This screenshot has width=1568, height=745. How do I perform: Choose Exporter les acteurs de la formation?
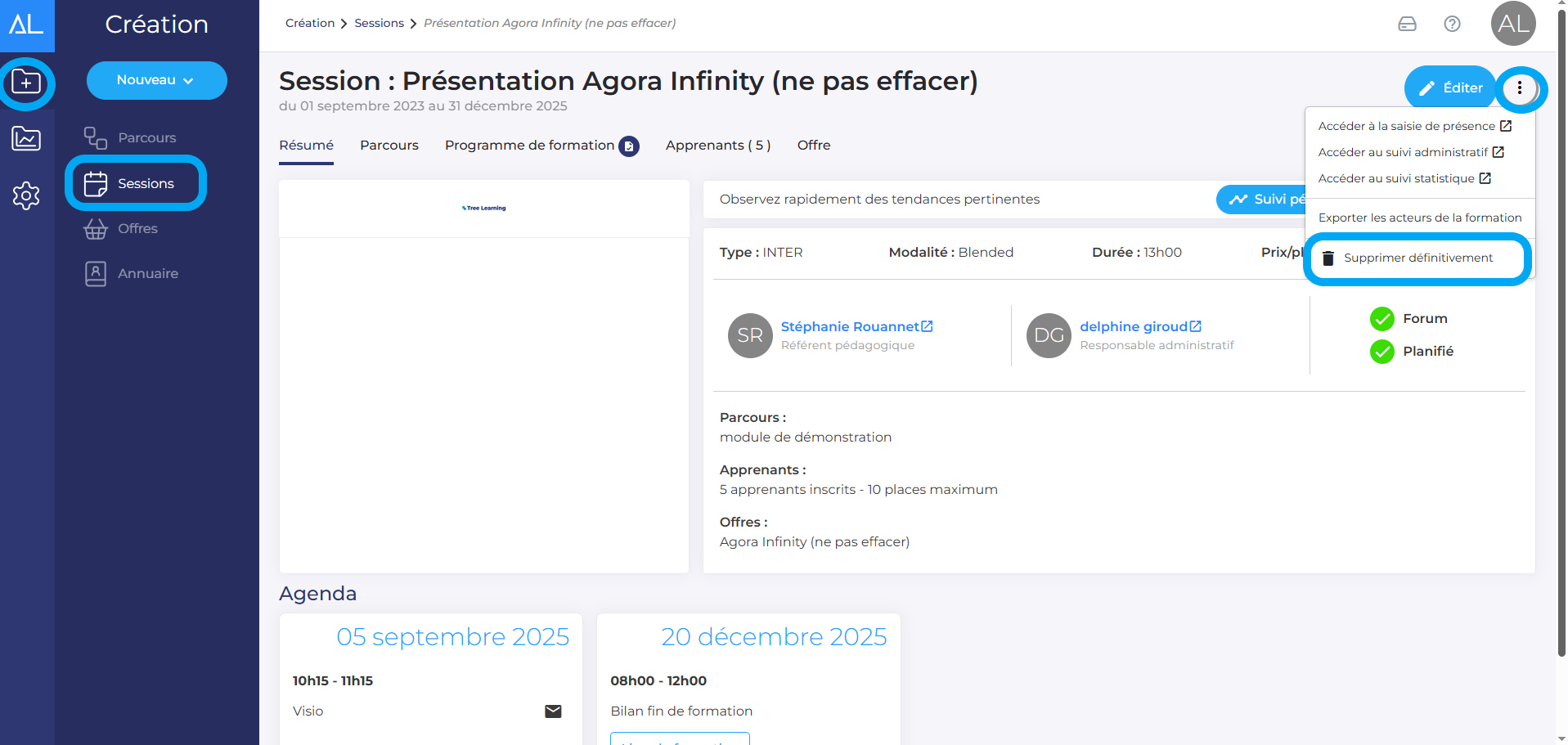(x=1419, y=218)
